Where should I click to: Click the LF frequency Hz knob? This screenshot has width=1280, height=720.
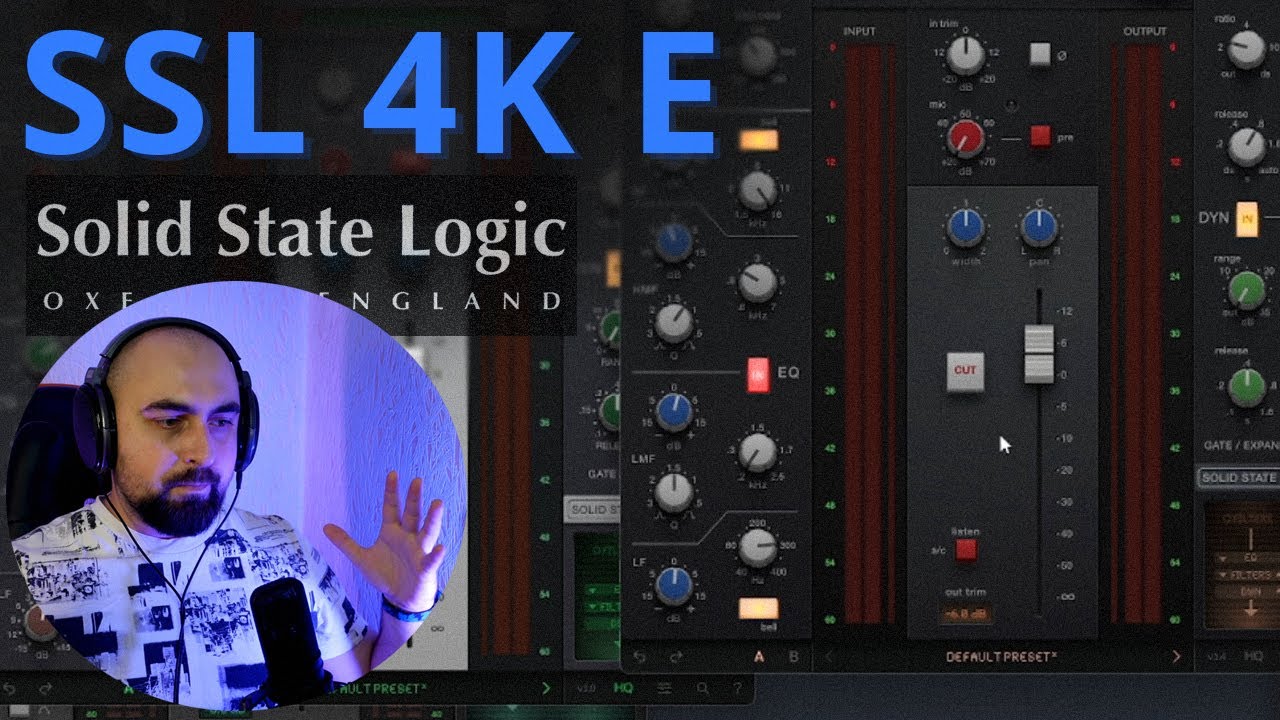[758, 546]
